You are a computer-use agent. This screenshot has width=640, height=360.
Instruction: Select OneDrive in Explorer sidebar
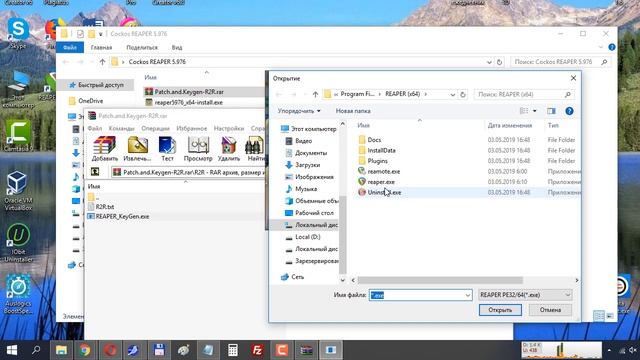[x=86, y=101]
